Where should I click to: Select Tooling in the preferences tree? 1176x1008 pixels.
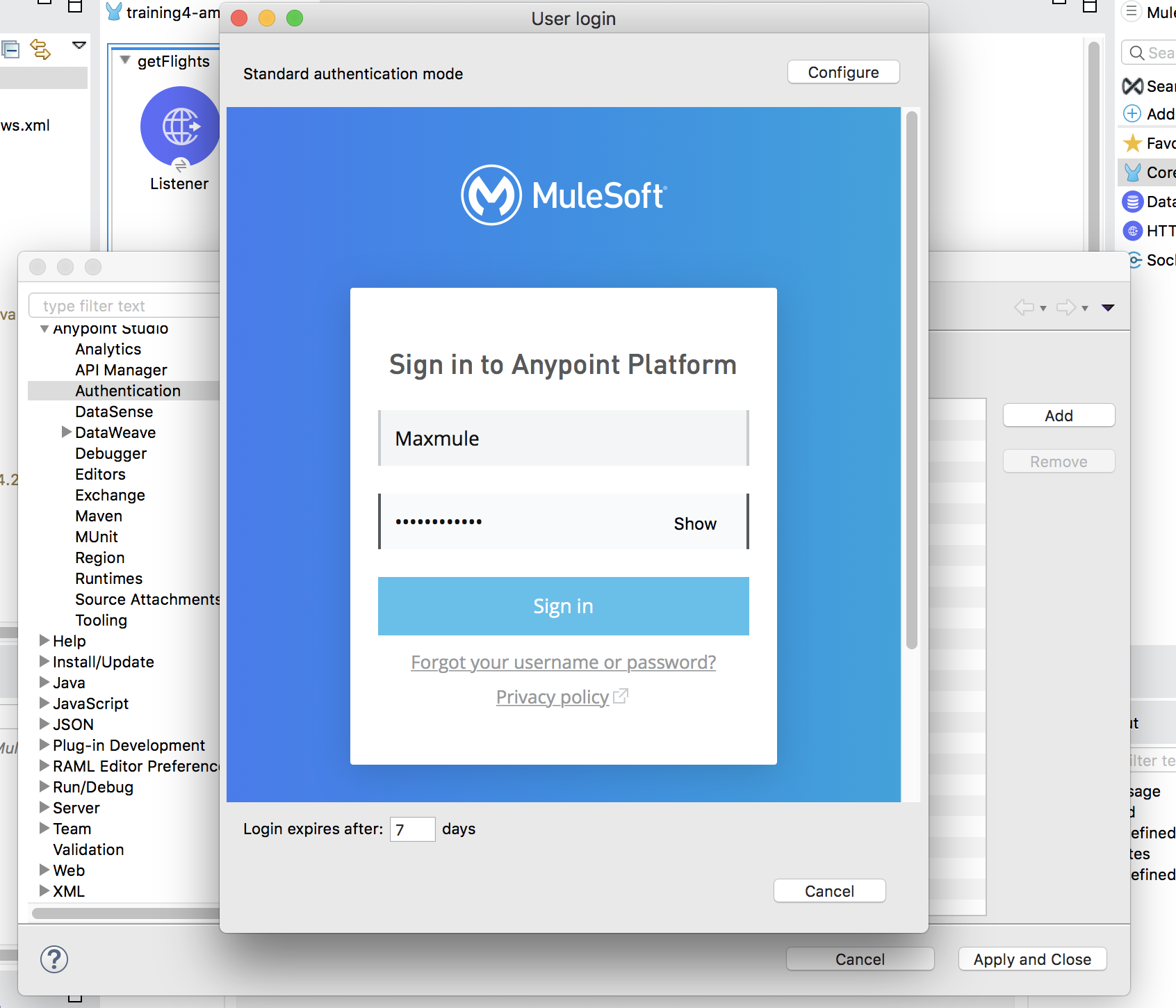(101, 620)
